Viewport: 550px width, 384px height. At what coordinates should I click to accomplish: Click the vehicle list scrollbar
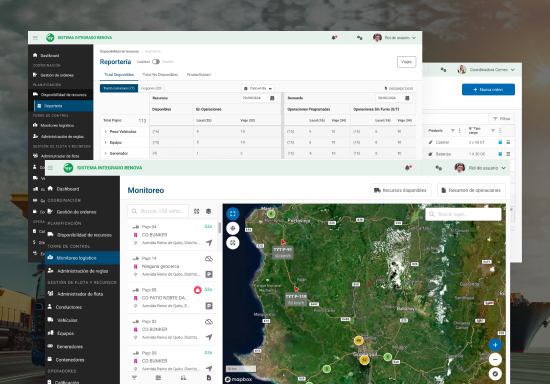coord(220,228)
